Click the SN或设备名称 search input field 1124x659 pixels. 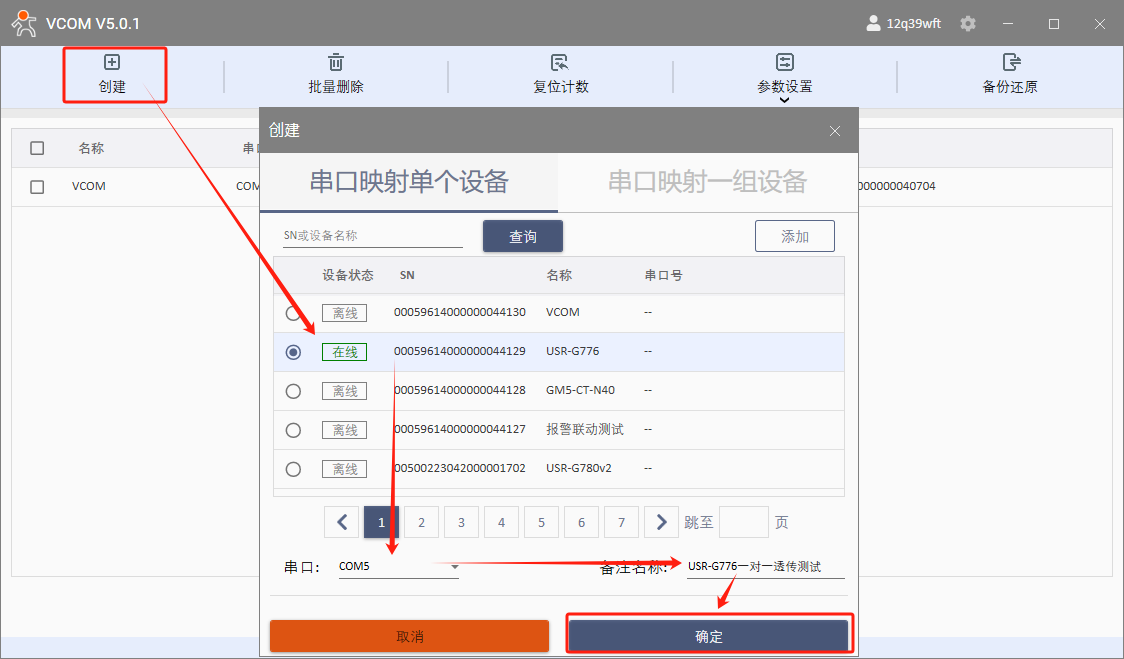click(x=372, y=236)
